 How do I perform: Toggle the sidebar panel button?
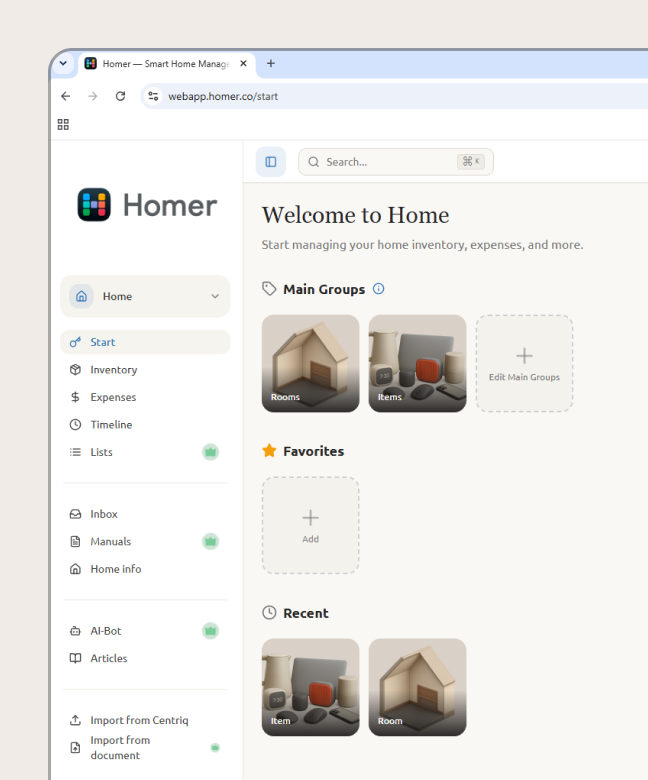tap(271, 162)
